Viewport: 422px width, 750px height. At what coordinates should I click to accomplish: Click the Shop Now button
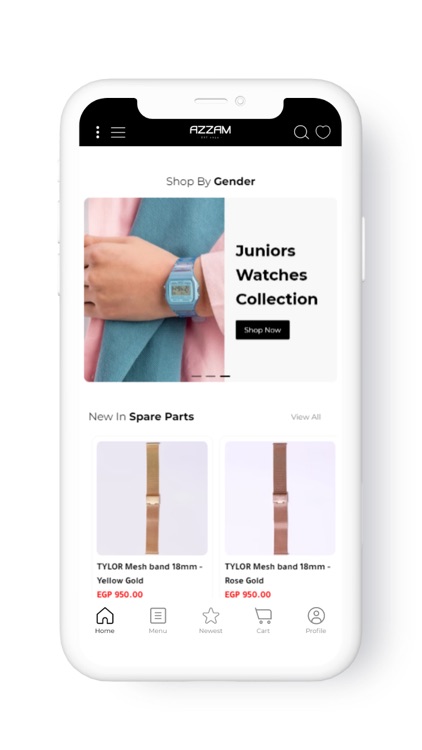pyautogui.click(x=262, y=330)
